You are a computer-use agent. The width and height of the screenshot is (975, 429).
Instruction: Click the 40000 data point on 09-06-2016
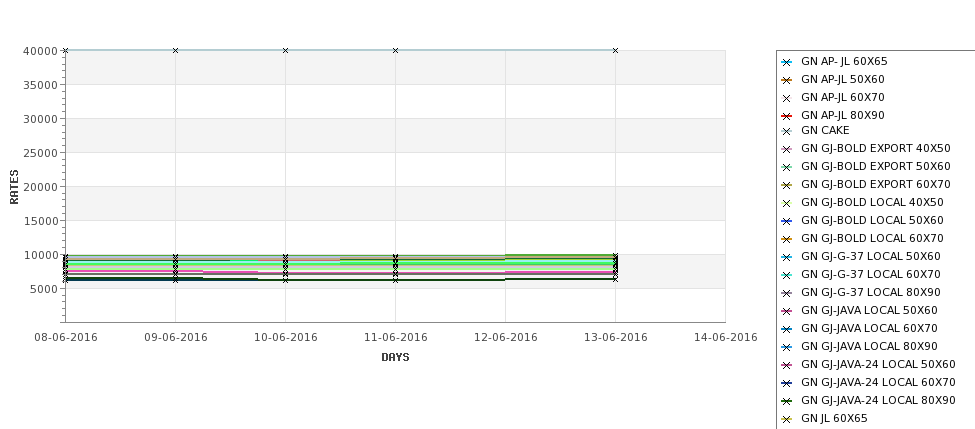click(x=175, y=50)
